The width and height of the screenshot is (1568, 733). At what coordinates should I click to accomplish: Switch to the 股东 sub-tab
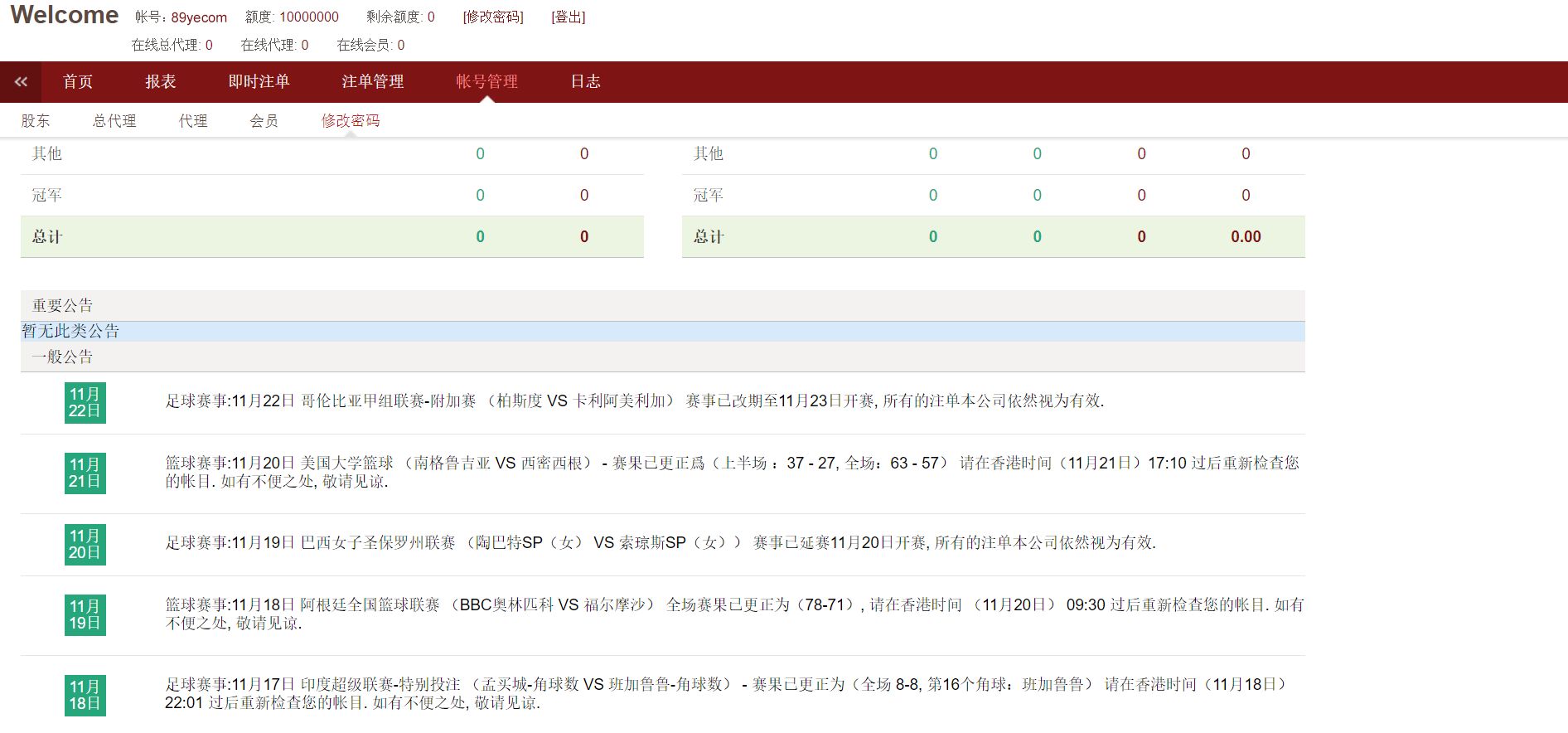click(36, 121)
